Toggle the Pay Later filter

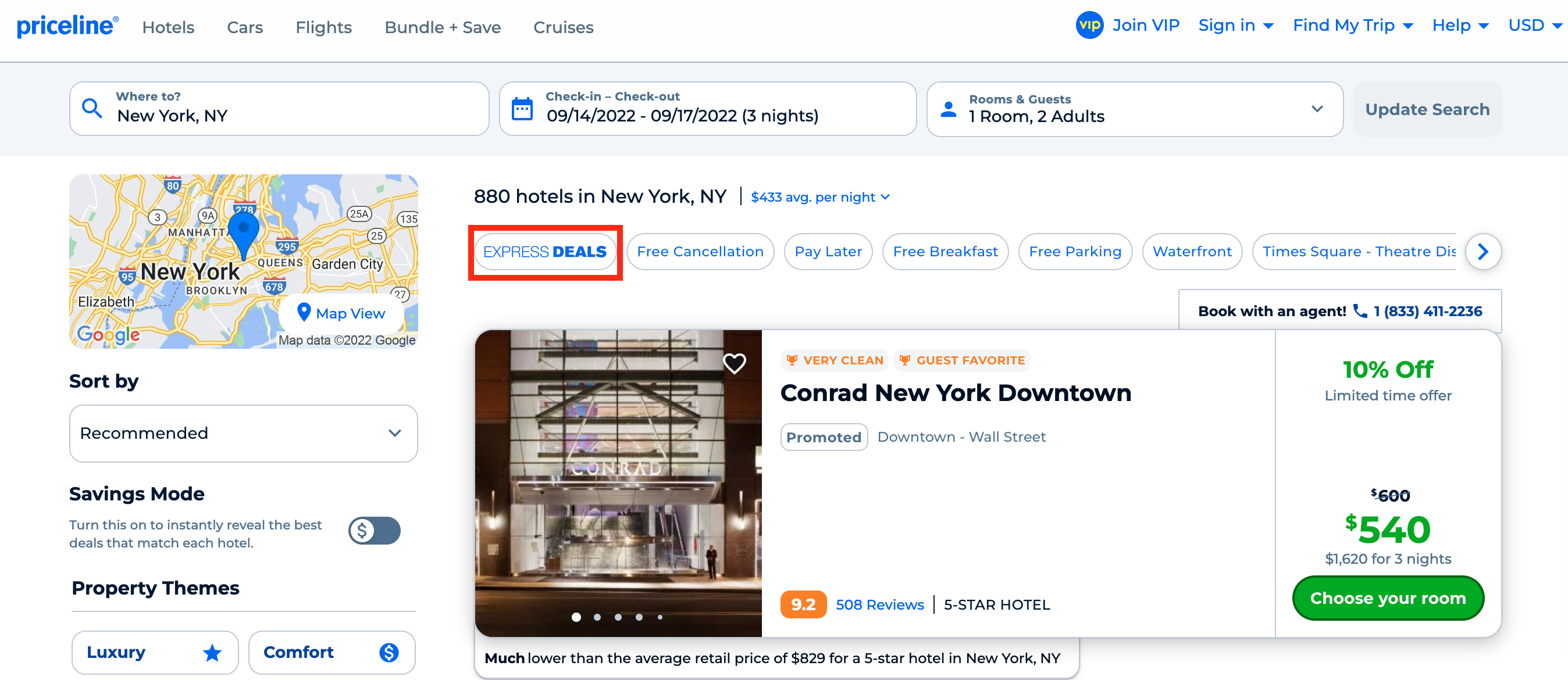(x=828, y=251)
